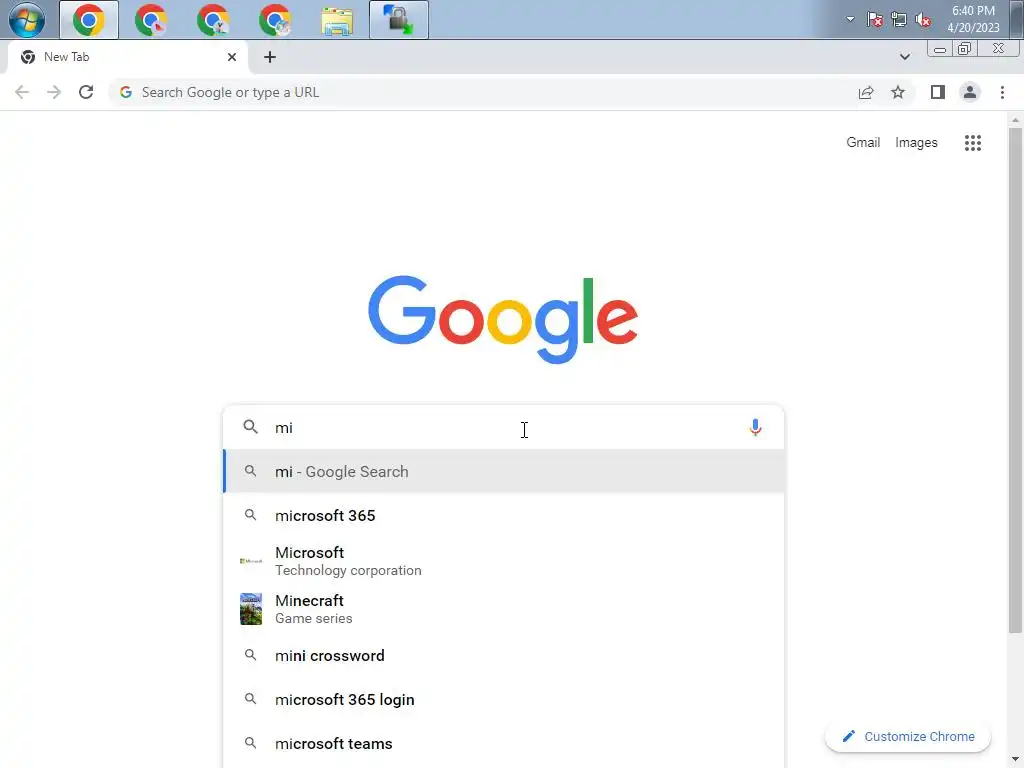This screenshot has height=768, width=1024.
Task: Click the taskbar clock showing 6:40 PM
Action: click(973, 19)
